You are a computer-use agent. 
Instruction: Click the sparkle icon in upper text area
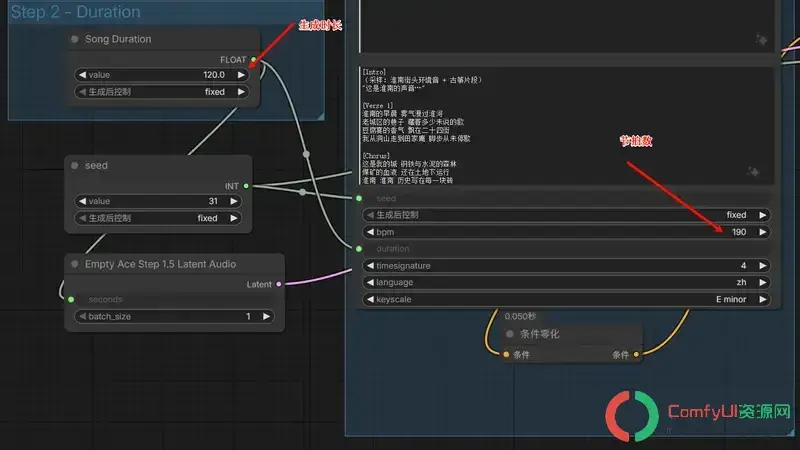(761, 39)
